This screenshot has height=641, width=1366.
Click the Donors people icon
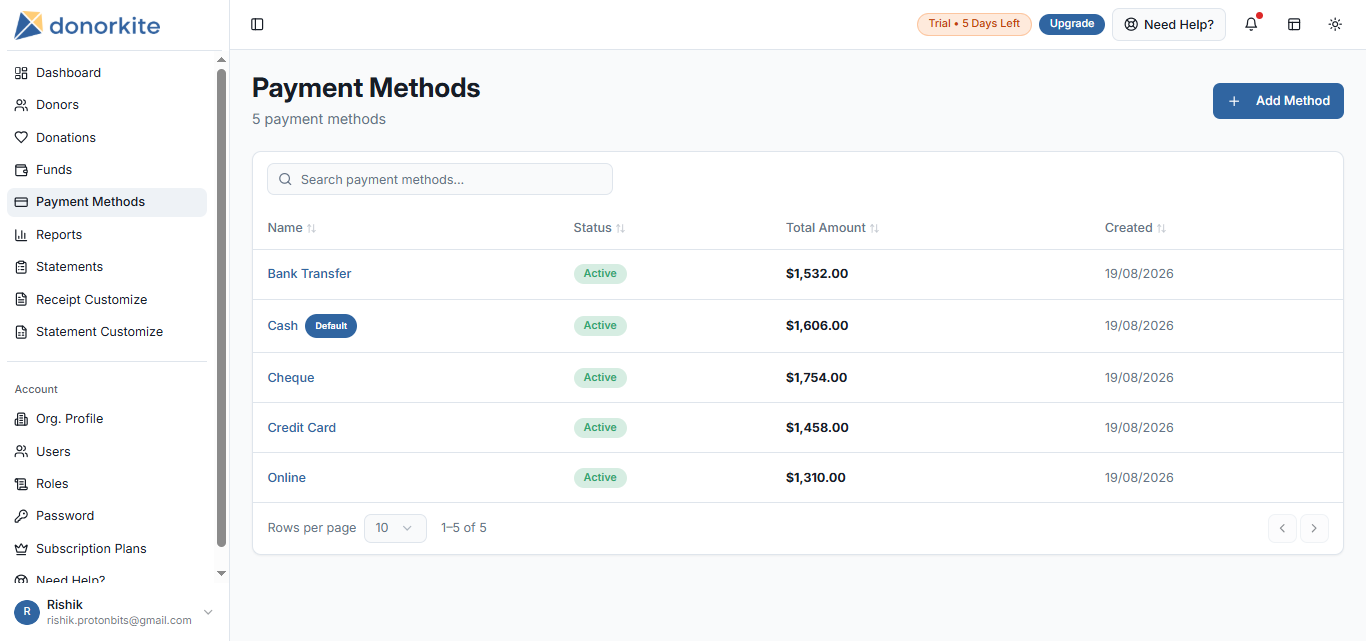coord(21,105)
